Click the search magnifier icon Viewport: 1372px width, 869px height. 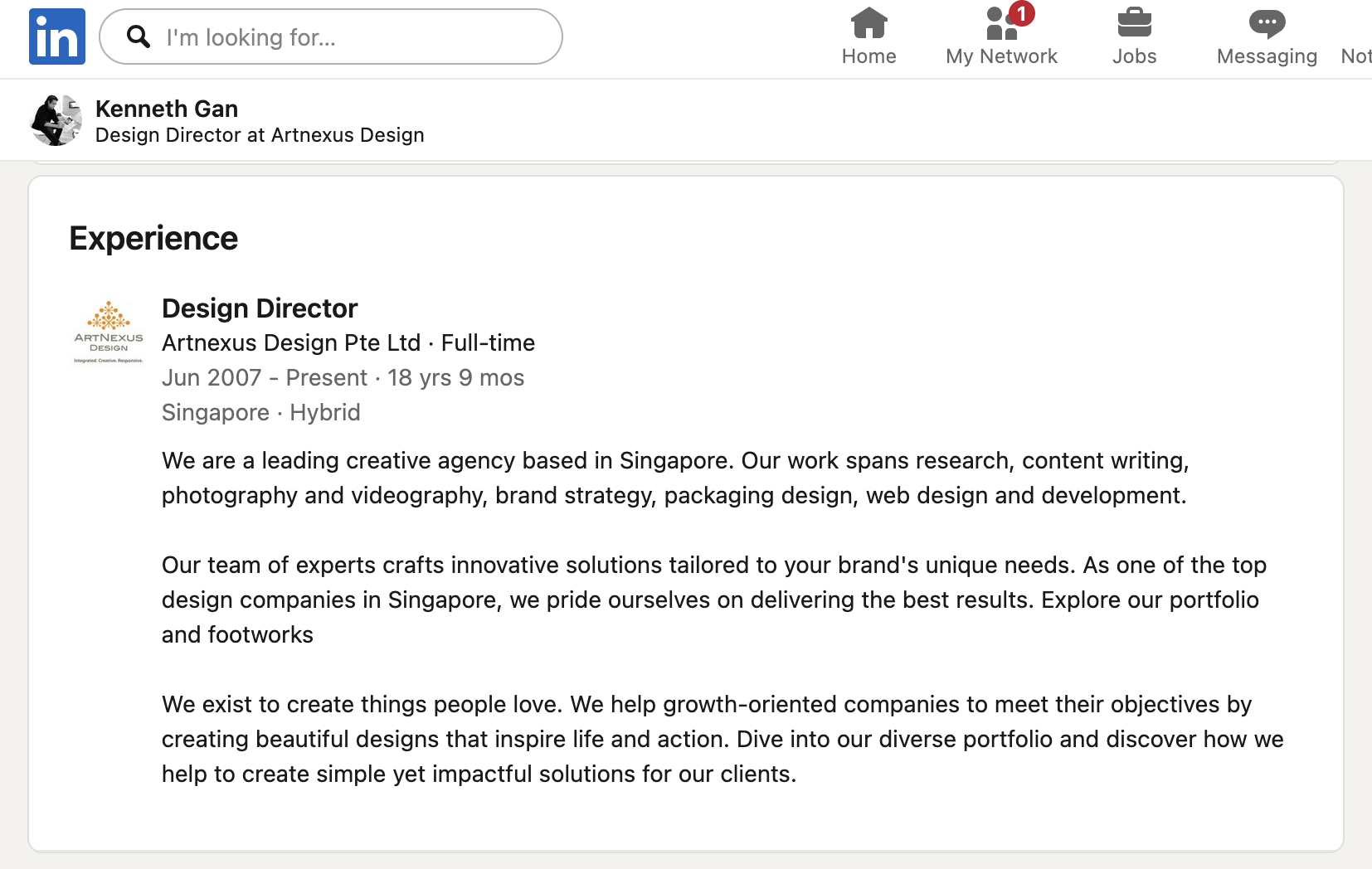138,36
